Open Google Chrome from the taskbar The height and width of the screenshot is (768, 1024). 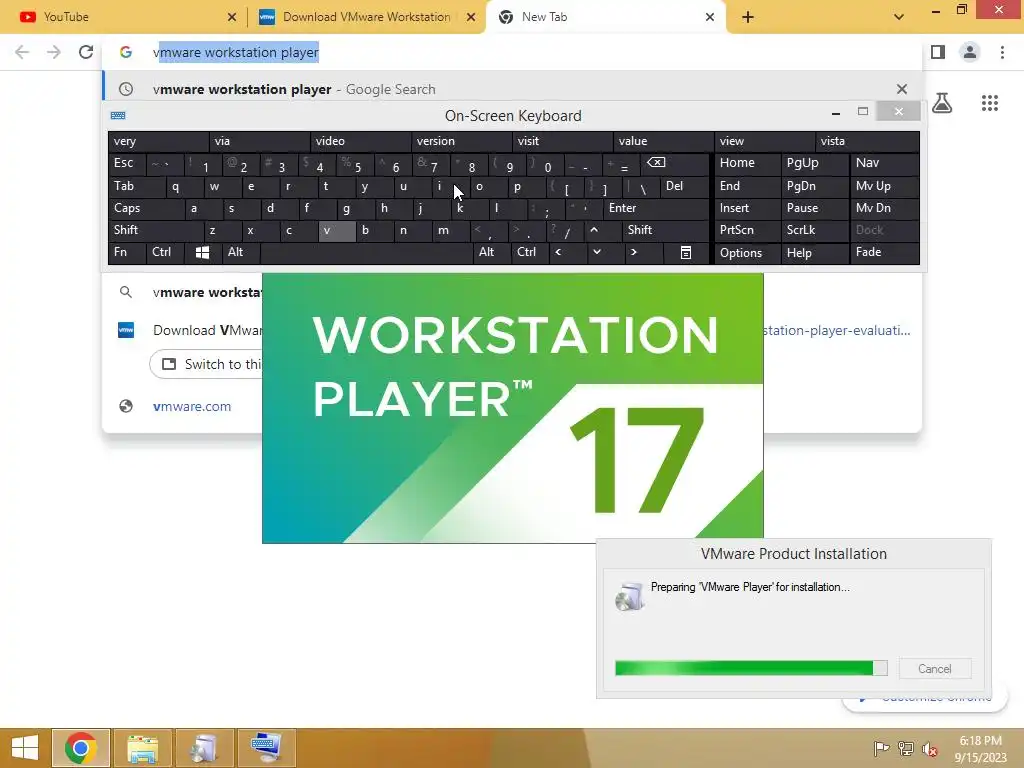pos(81,748)
